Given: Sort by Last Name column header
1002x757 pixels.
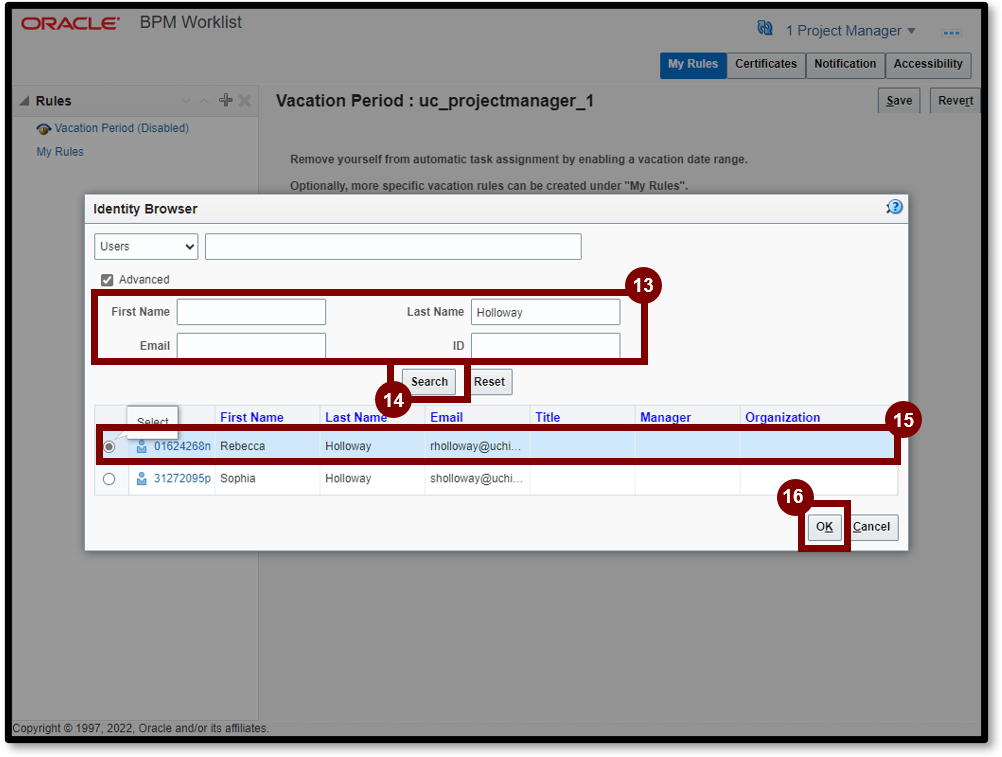Looking at the screenshot, I should [x=356, y=417].
